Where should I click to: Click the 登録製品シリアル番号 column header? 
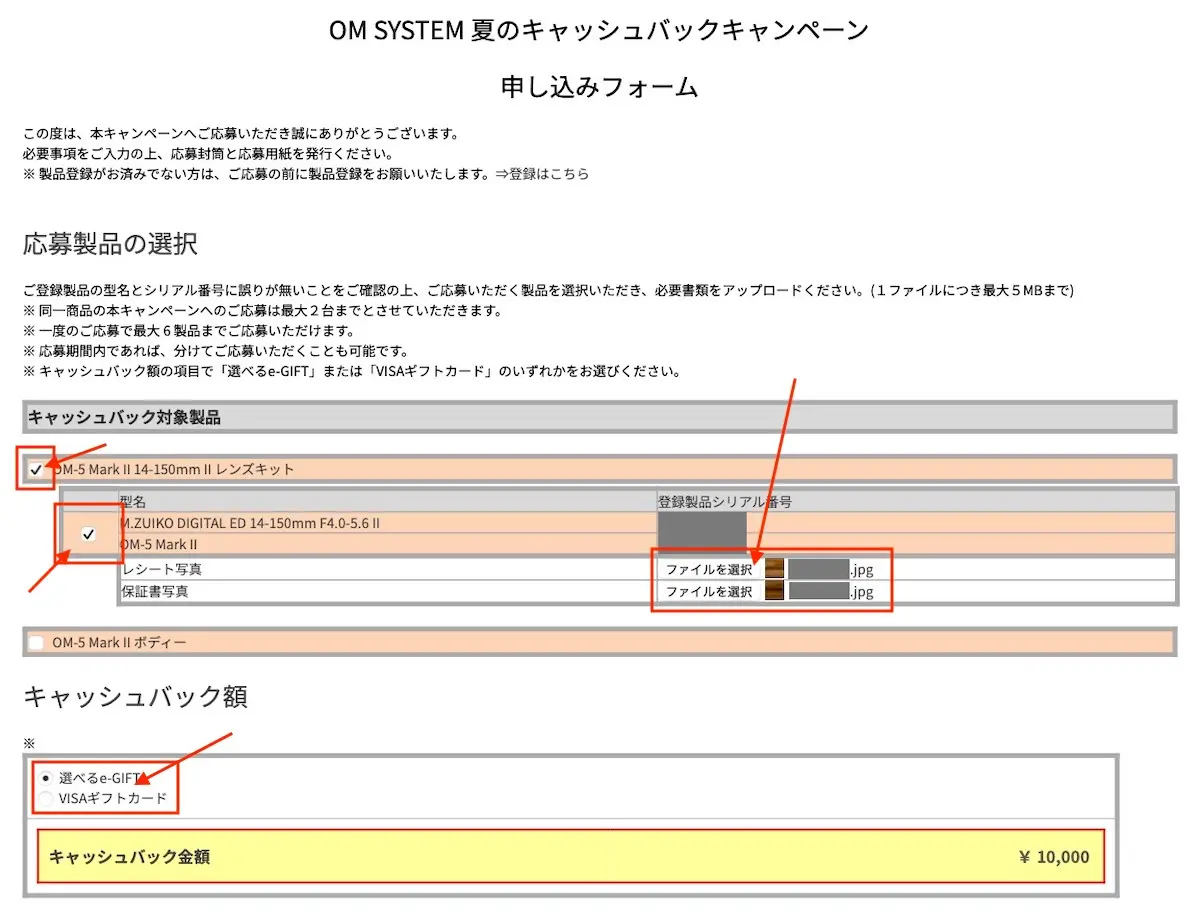coord(915,502)
